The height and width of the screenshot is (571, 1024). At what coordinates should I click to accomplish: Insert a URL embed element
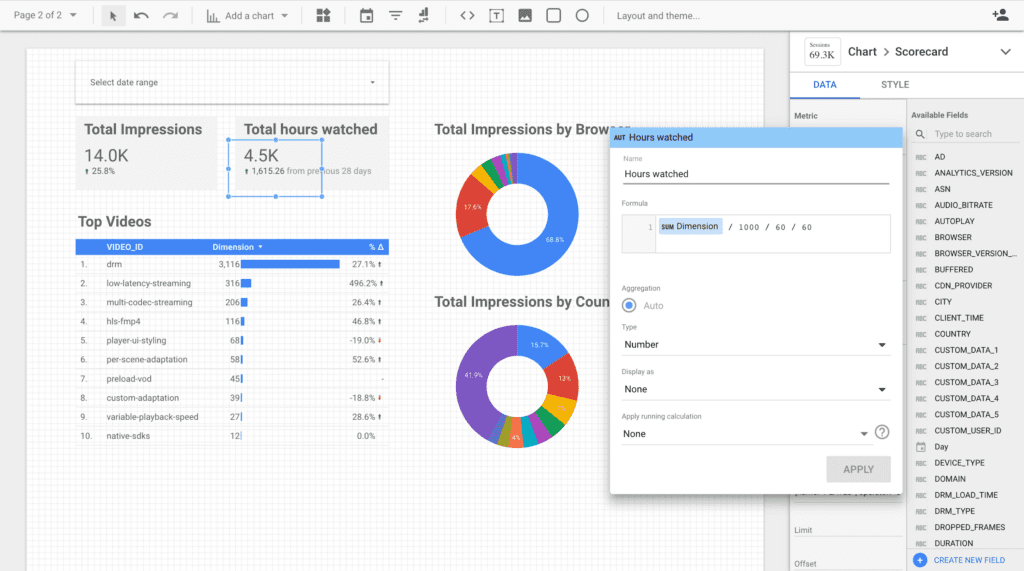(x=467, y=16)
